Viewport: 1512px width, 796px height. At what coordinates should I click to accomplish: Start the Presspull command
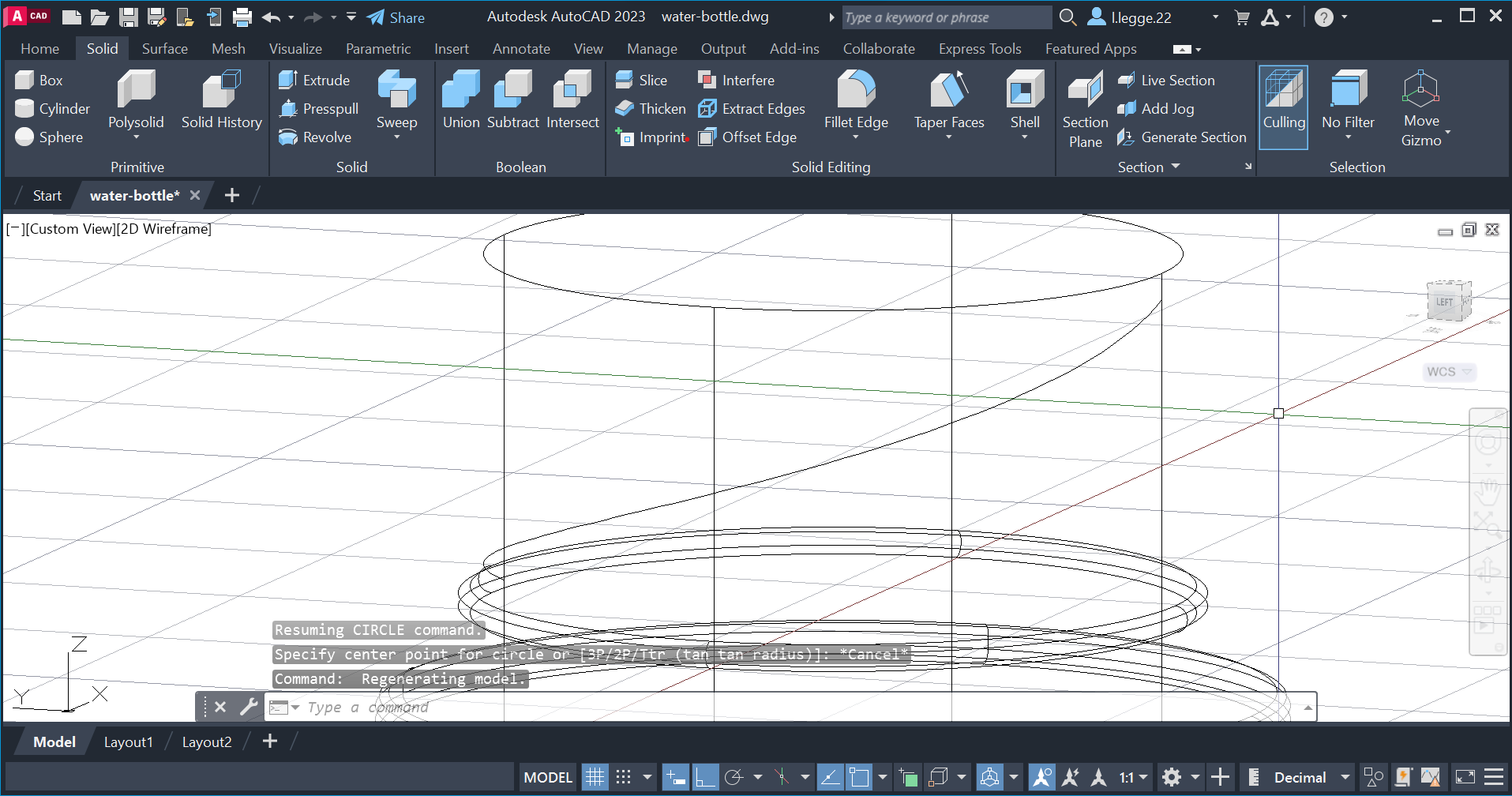tap(319, 108)
